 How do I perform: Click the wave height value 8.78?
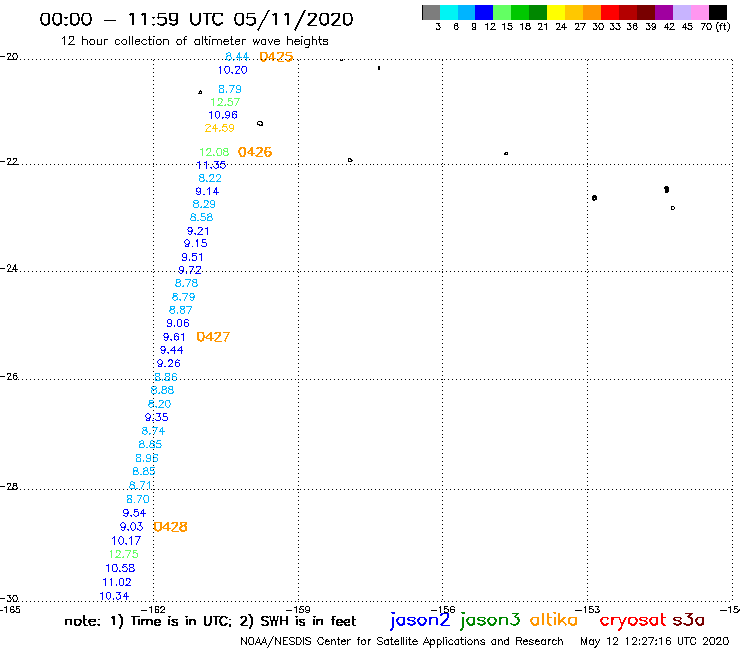pos(186,283)
